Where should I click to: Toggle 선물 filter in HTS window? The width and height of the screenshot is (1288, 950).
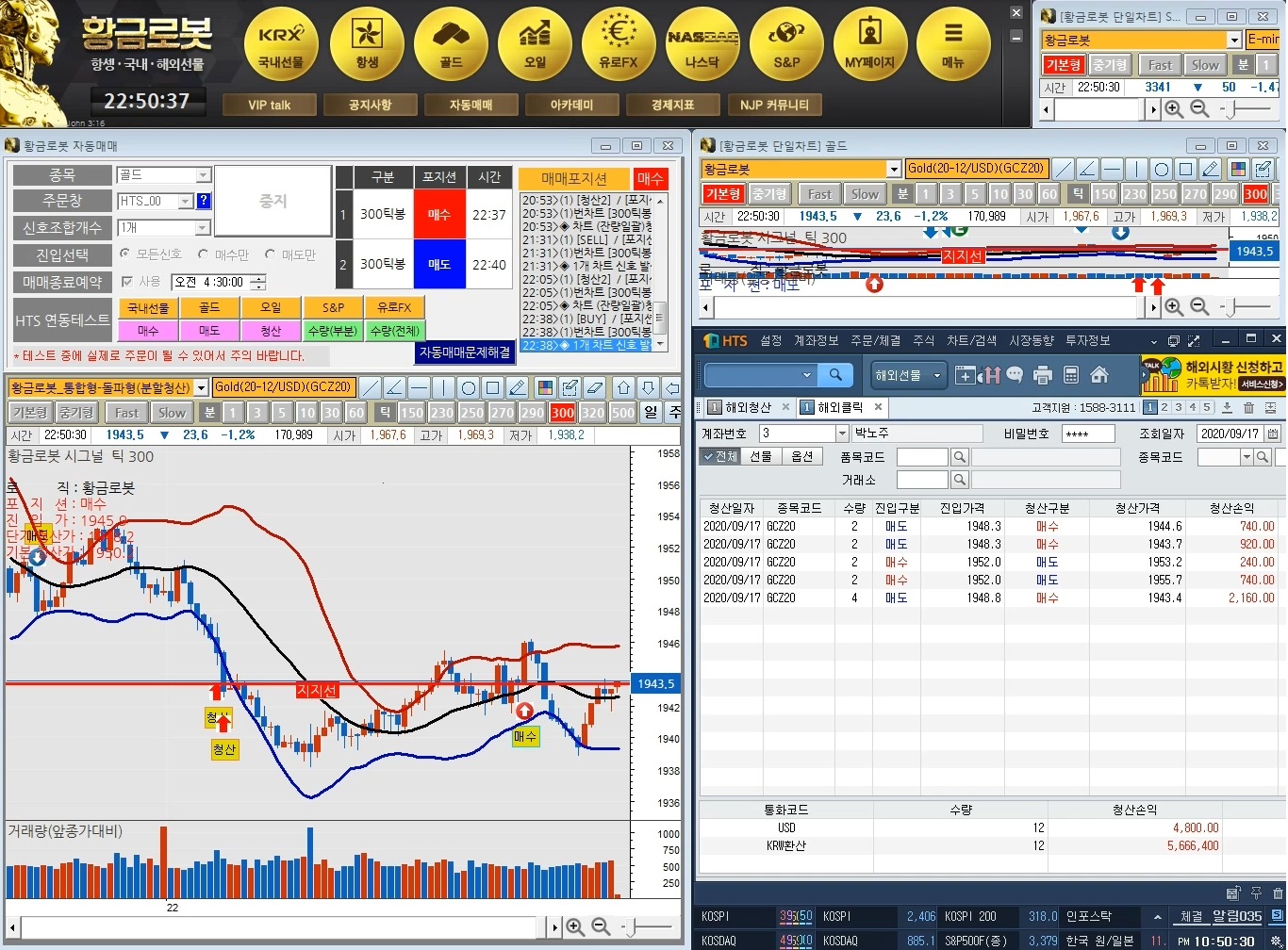[x=761, y=456]
